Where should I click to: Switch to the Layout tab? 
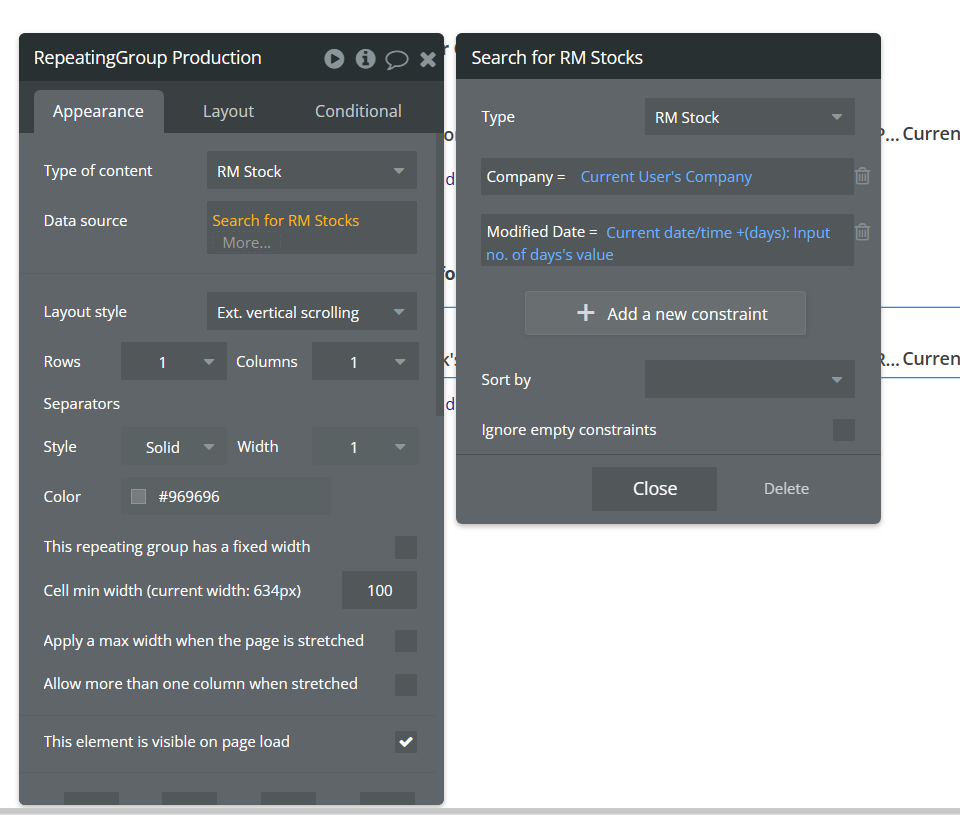pos(228,111)
